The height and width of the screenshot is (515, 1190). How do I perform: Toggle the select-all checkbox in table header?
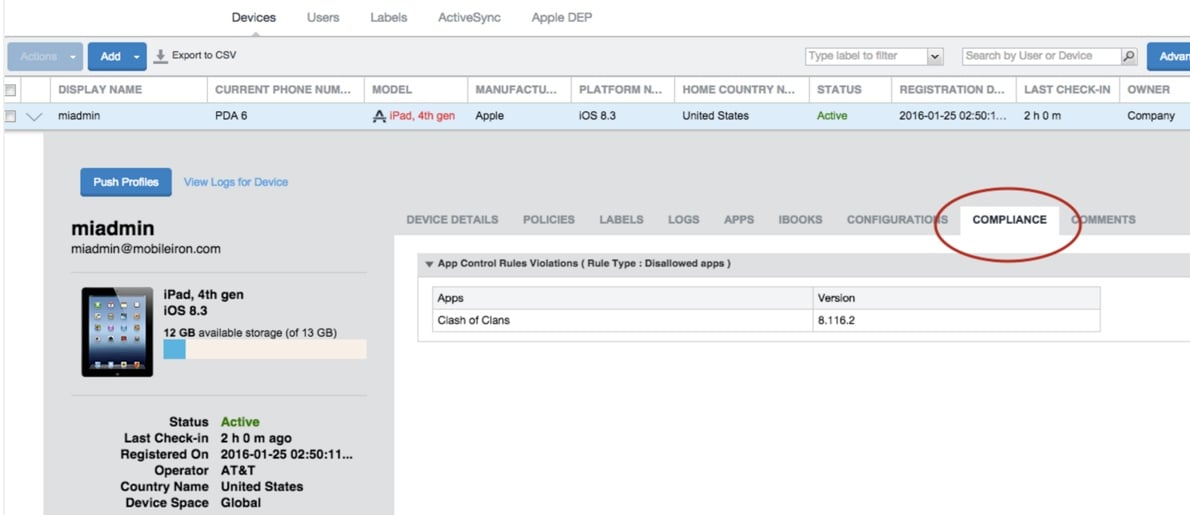pos(10,90)
